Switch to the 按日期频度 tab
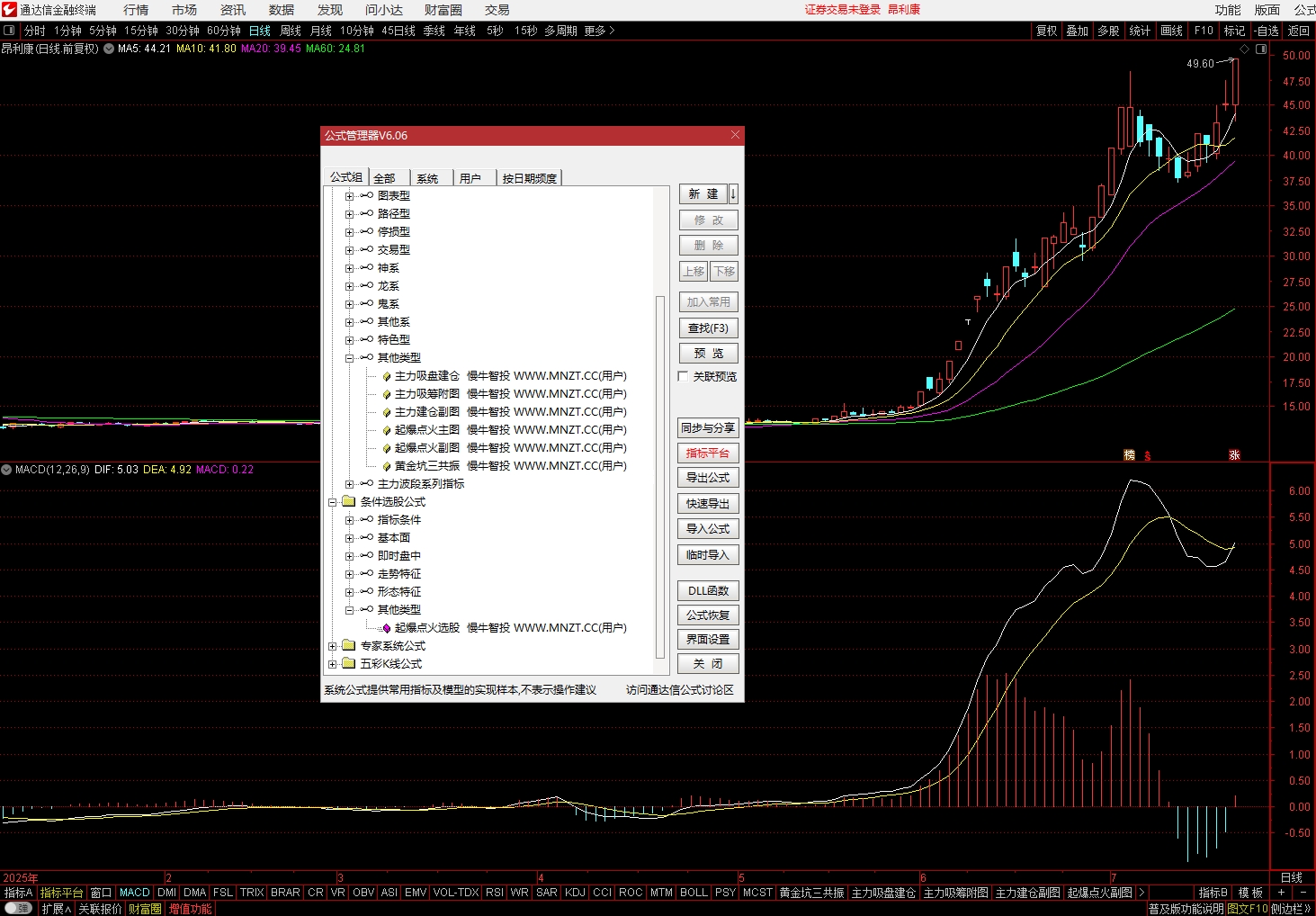This screenshot has width=1316, height=916. 530,178
